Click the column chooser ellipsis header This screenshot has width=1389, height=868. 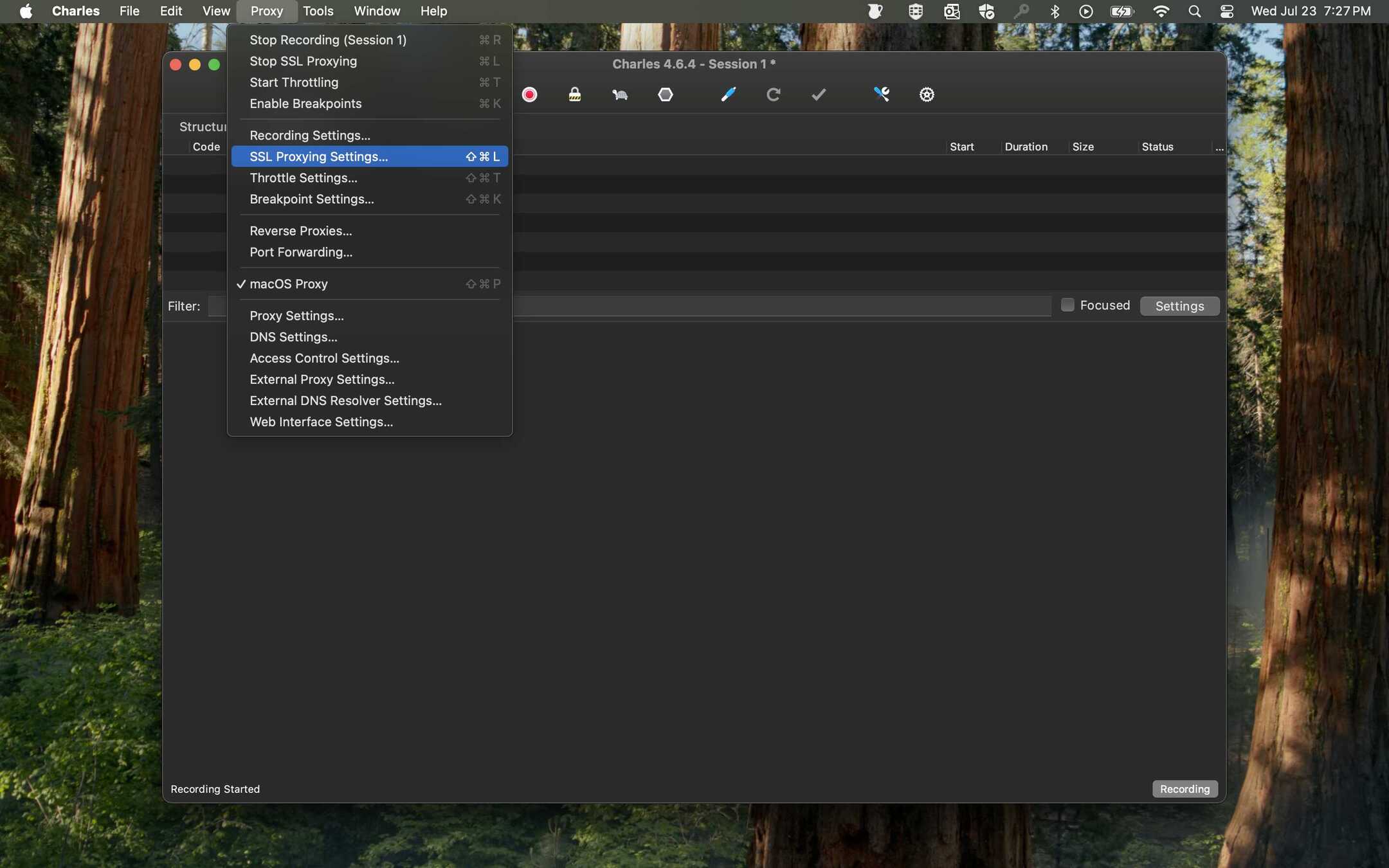point(1219,147)
